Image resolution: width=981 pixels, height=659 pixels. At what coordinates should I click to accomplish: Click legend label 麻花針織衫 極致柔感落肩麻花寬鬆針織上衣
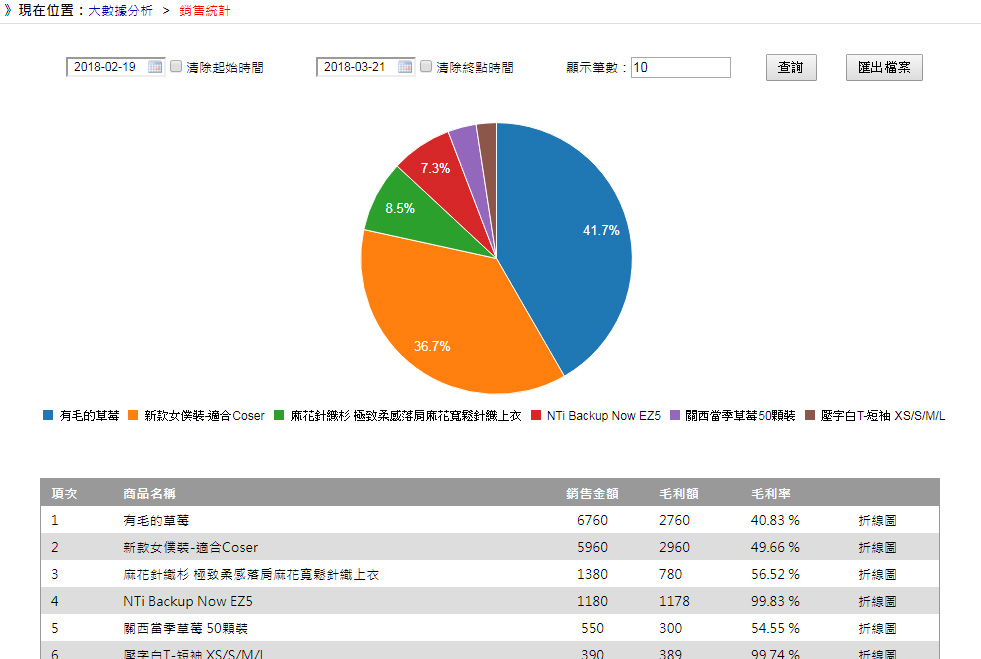coord(405,415)
